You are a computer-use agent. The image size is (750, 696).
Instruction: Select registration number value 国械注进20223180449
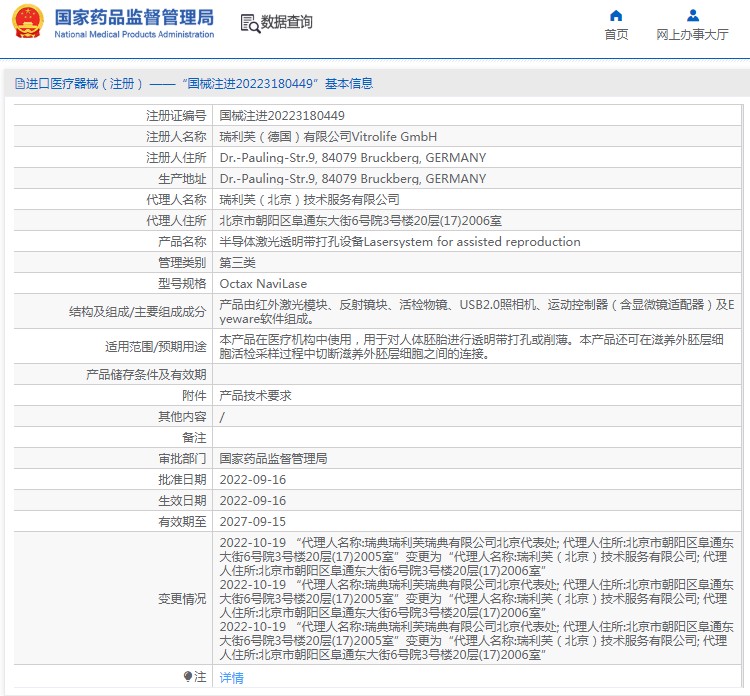point(282,116)
